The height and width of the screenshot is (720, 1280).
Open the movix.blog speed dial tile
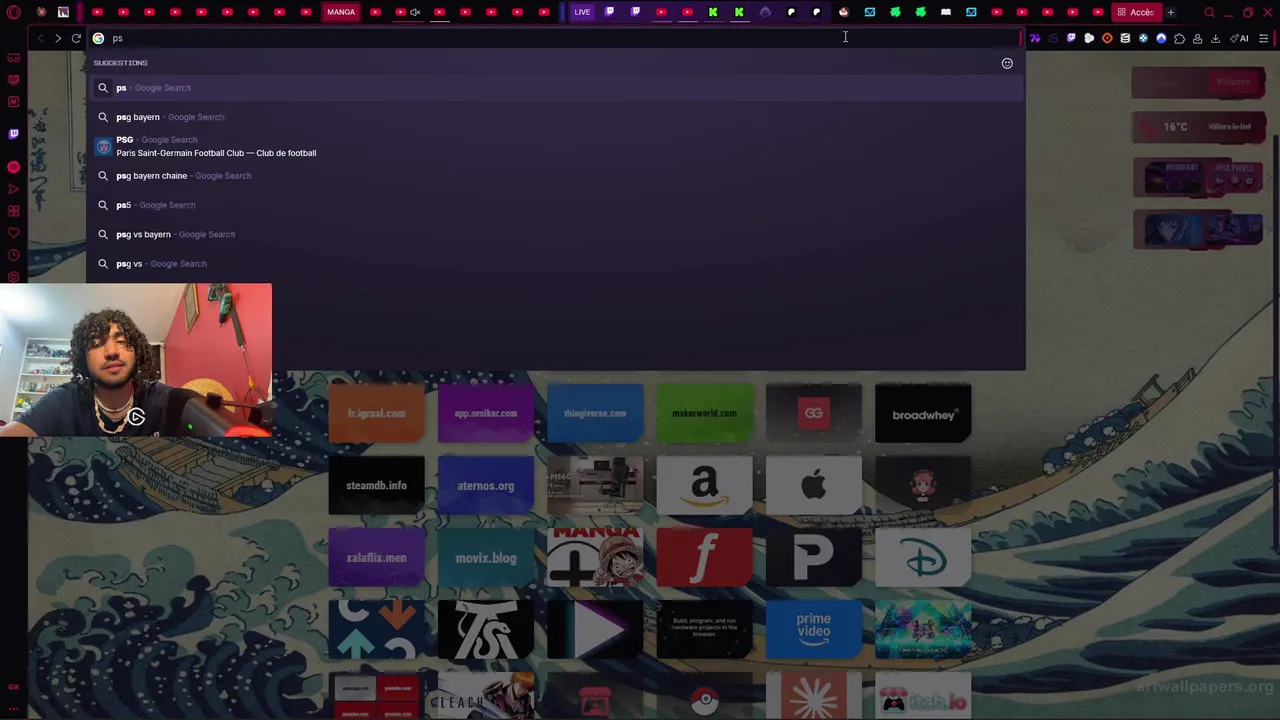[x=486, y=558]
